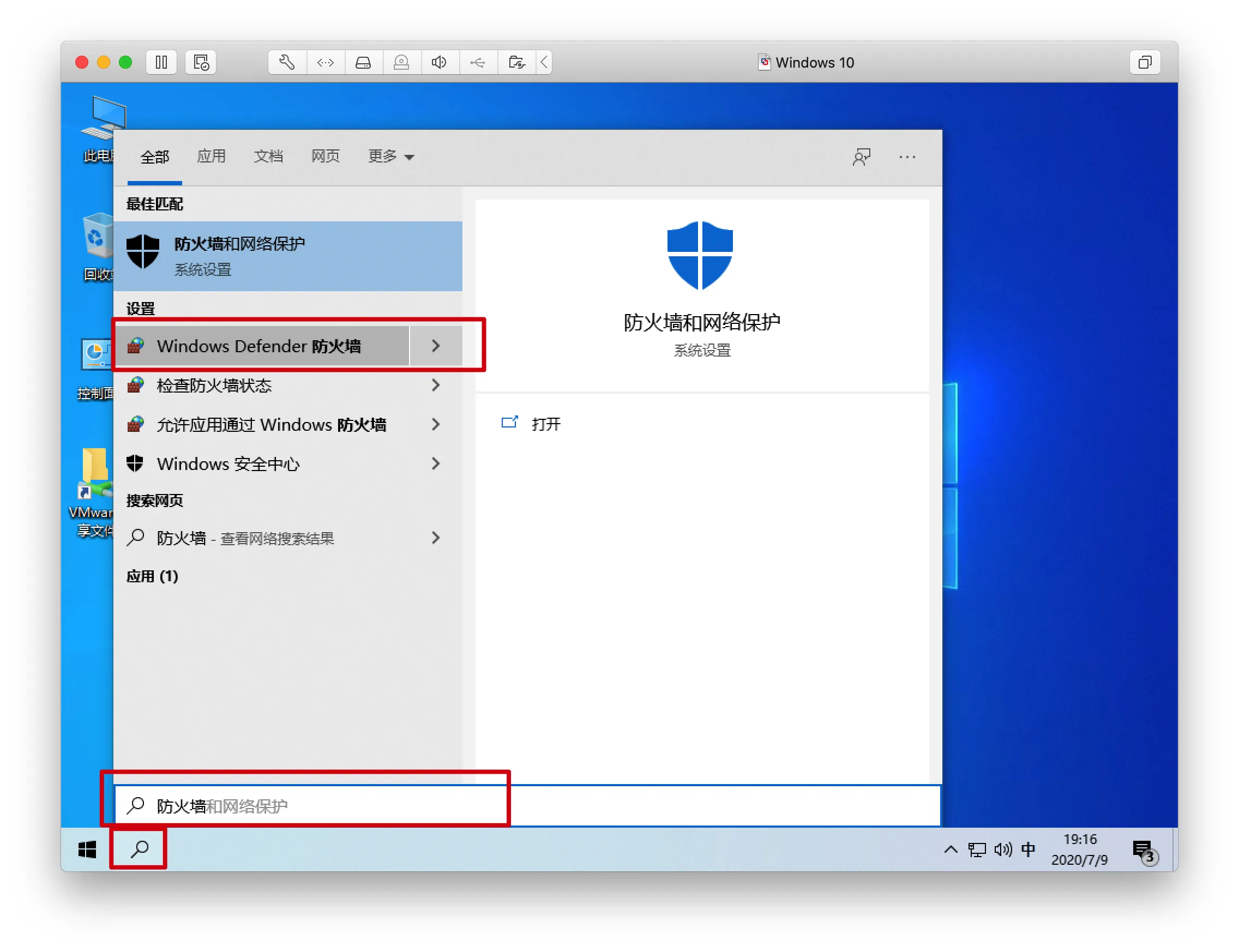Viewport: 1239px width, 952px height.
Task: Open Windows Defender 防火墙 result
Action: (261, 346)
